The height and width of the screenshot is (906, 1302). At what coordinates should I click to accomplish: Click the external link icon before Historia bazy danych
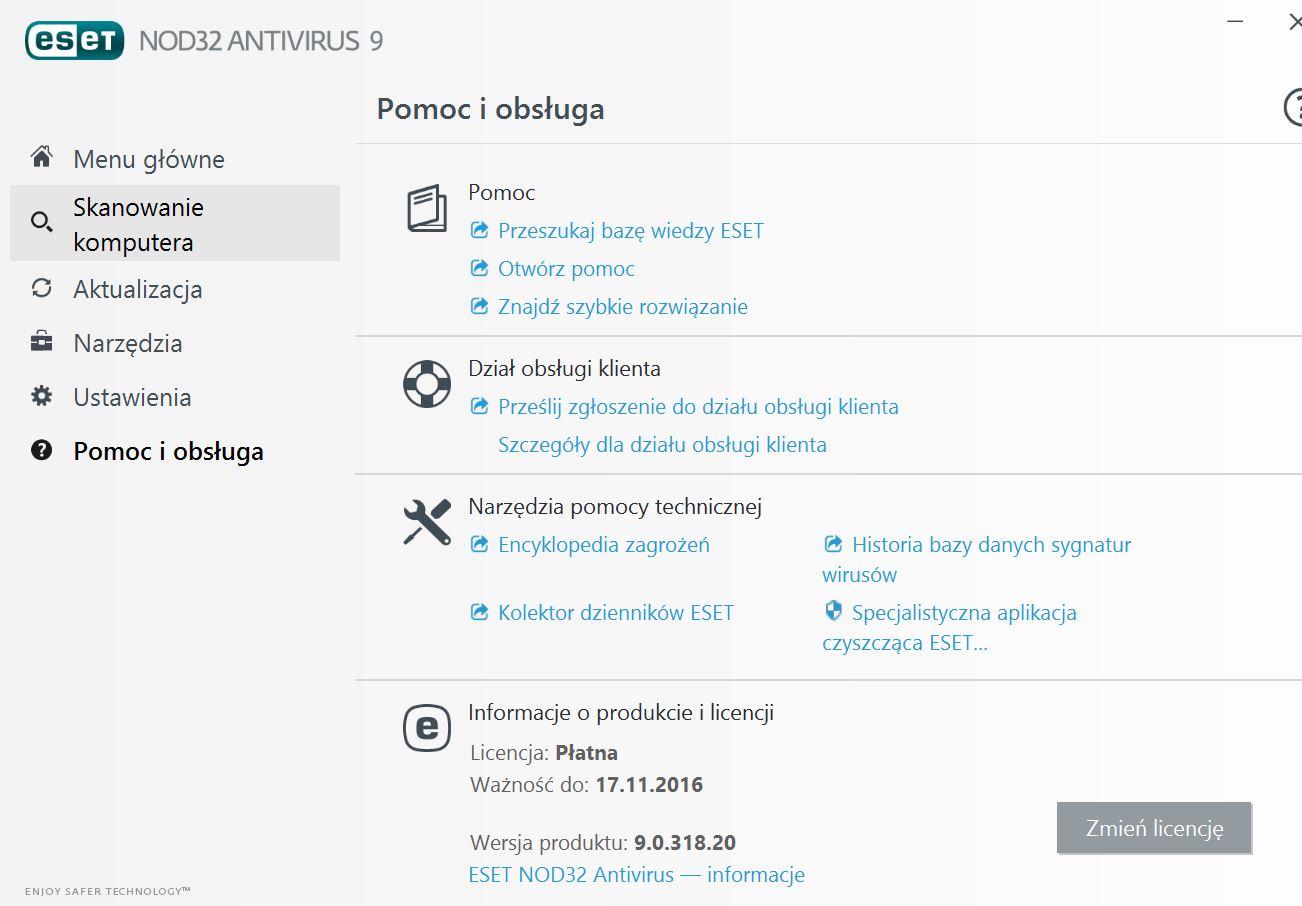coord(833,545)
